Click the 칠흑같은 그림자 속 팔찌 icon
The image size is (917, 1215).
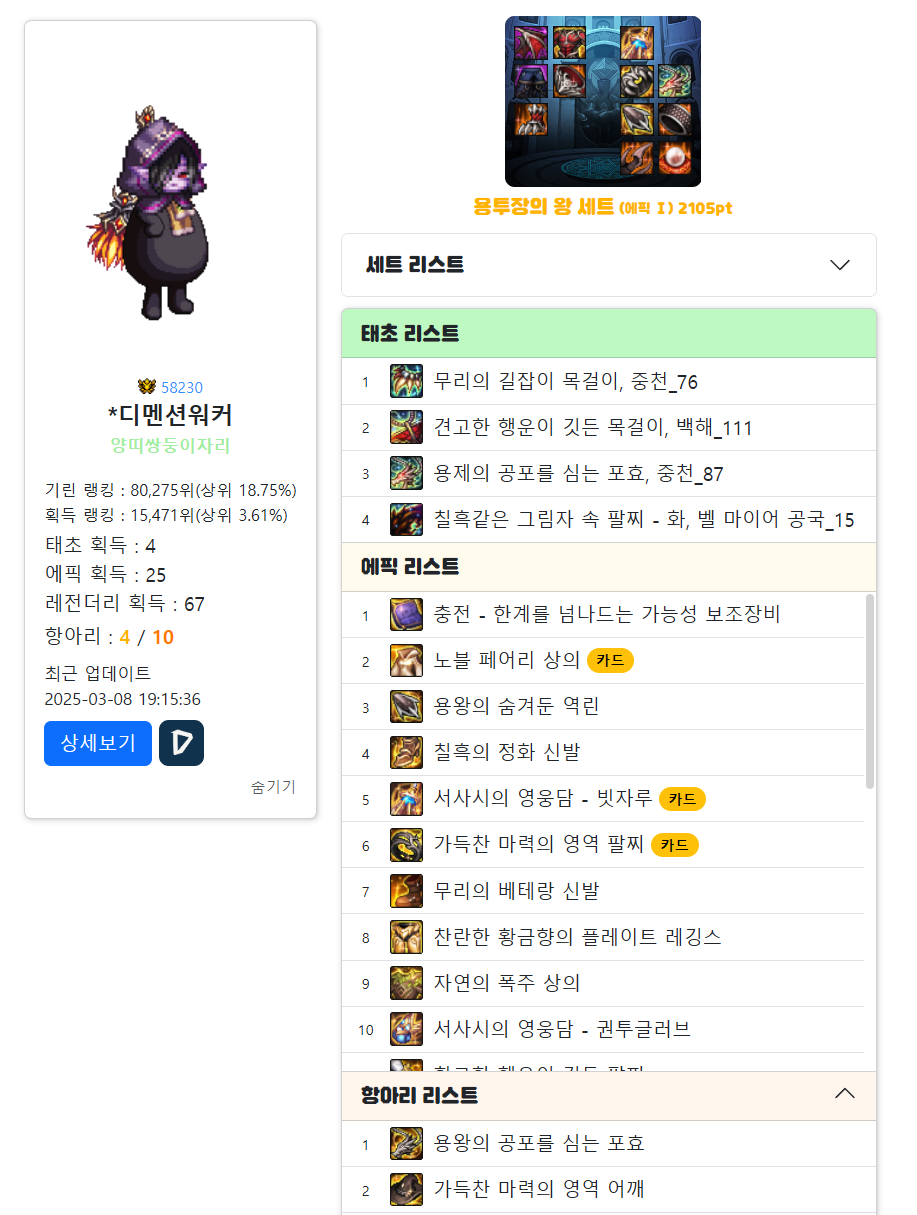[x=406, y=519]
